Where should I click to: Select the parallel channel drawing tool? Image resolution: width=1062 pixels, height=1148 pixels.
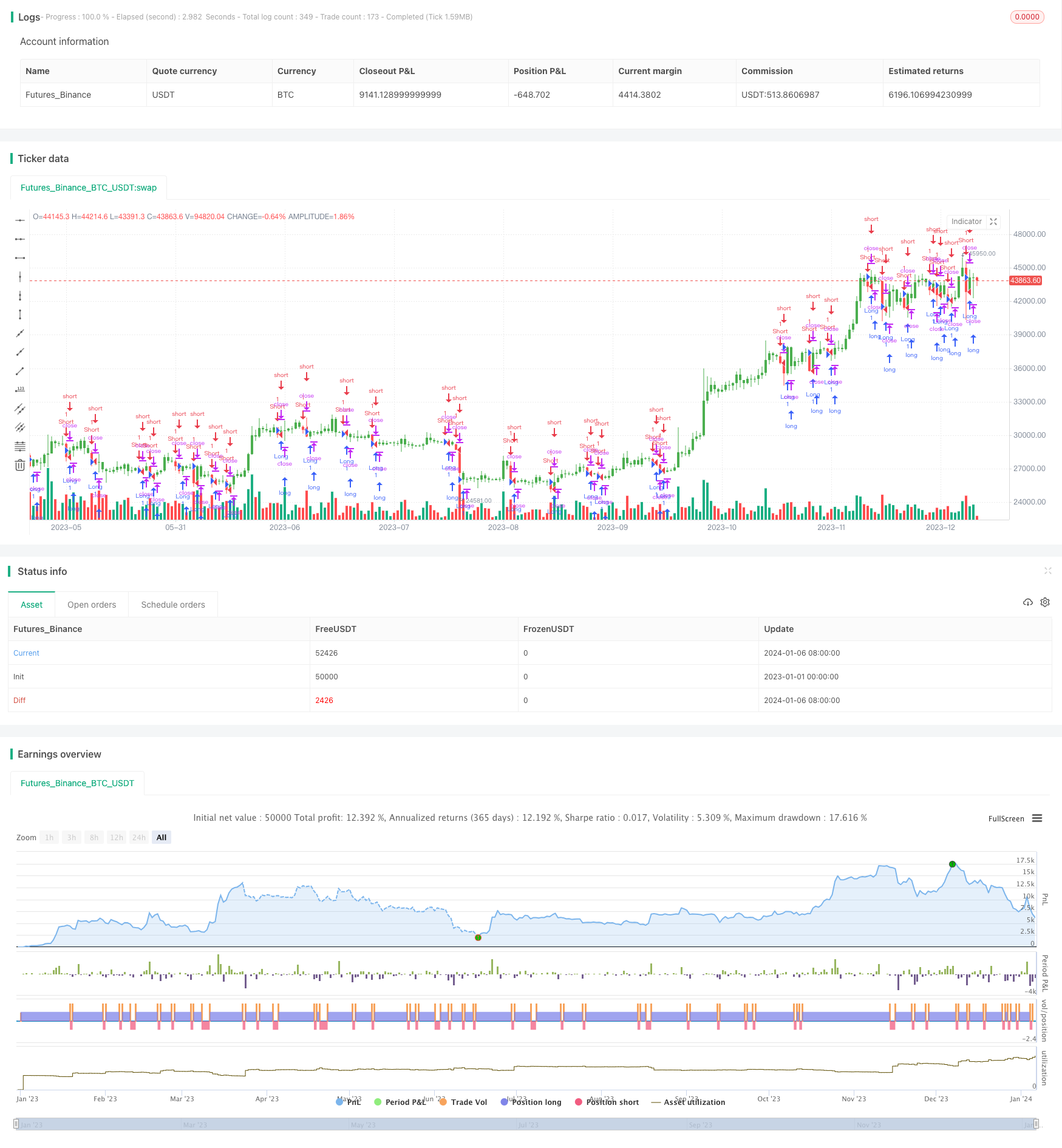[20, 409]
